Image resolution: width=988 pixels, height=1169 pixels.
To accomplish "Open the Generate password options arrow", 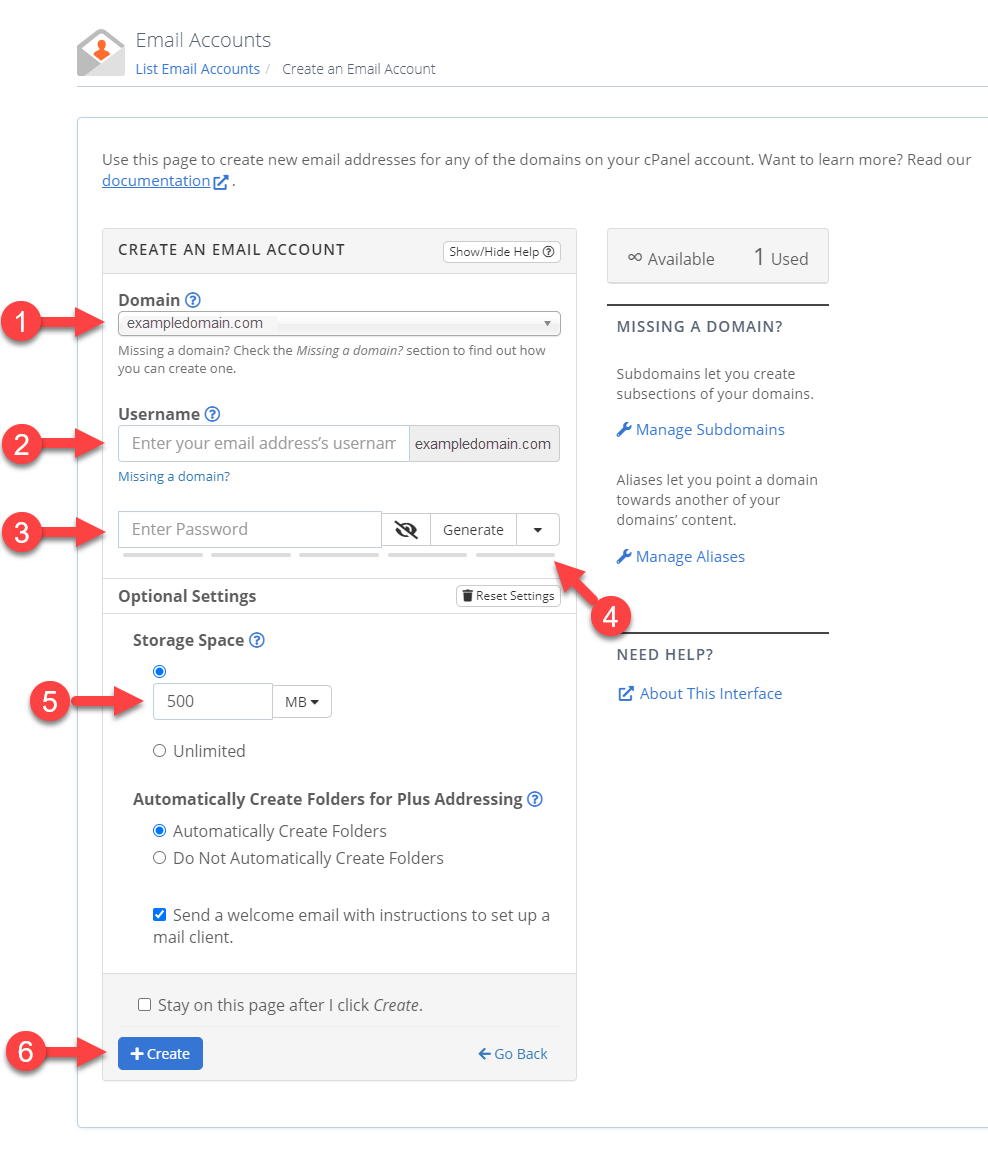I will pyautogui.click(x=537, y=529).
